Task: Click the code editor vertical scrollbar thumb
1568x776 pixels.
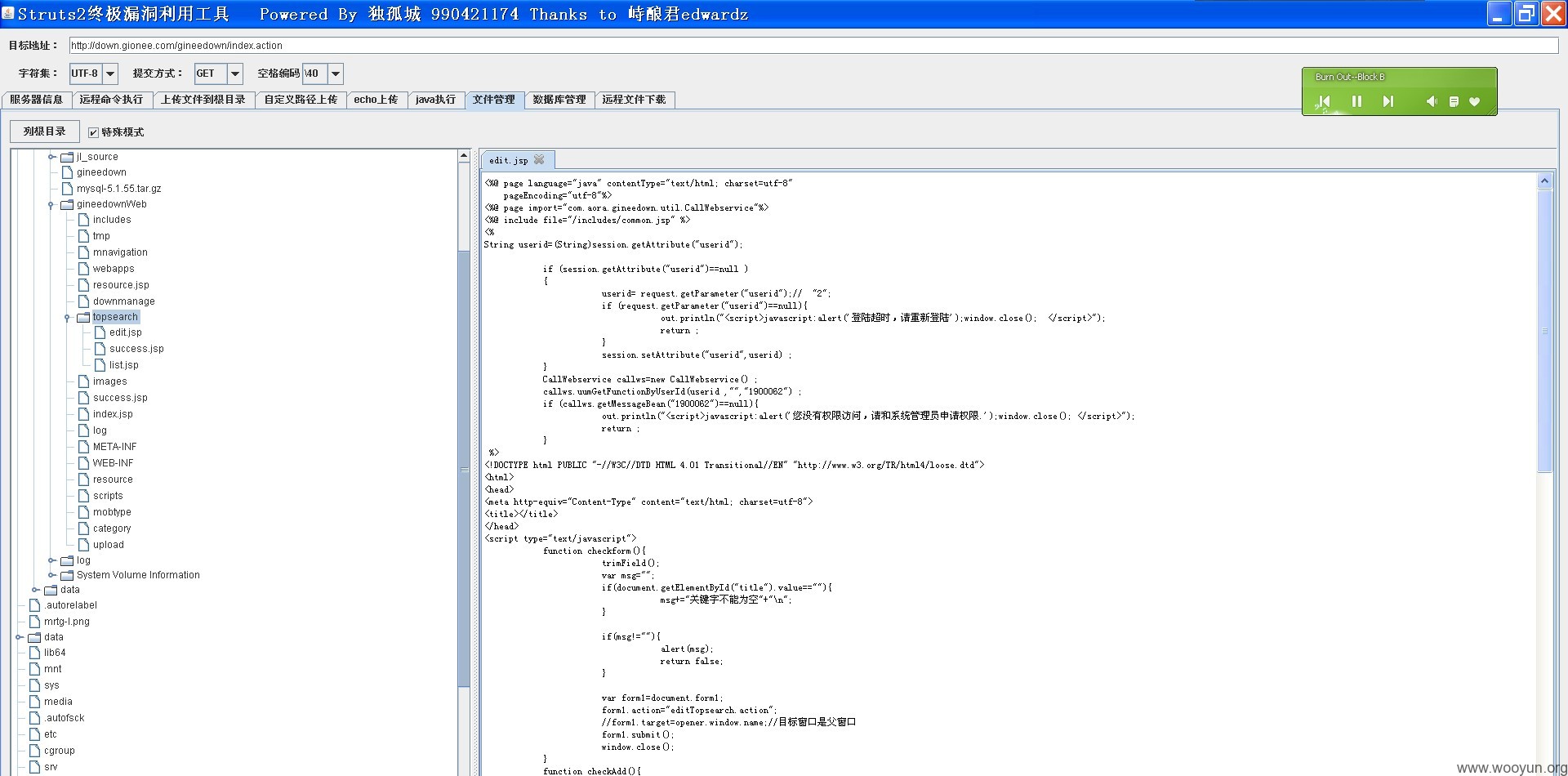Action: (1544, 331)
